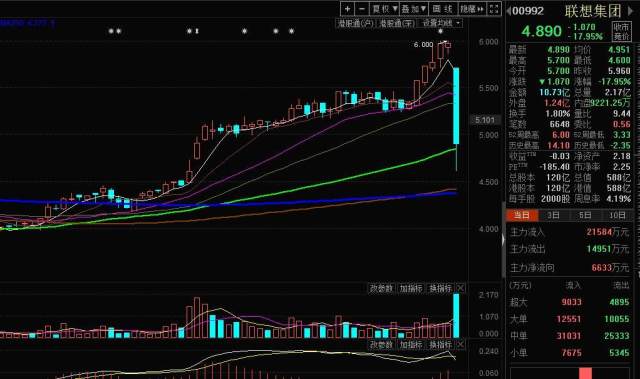Close the volume indicator panel

(x=460, y=288)
